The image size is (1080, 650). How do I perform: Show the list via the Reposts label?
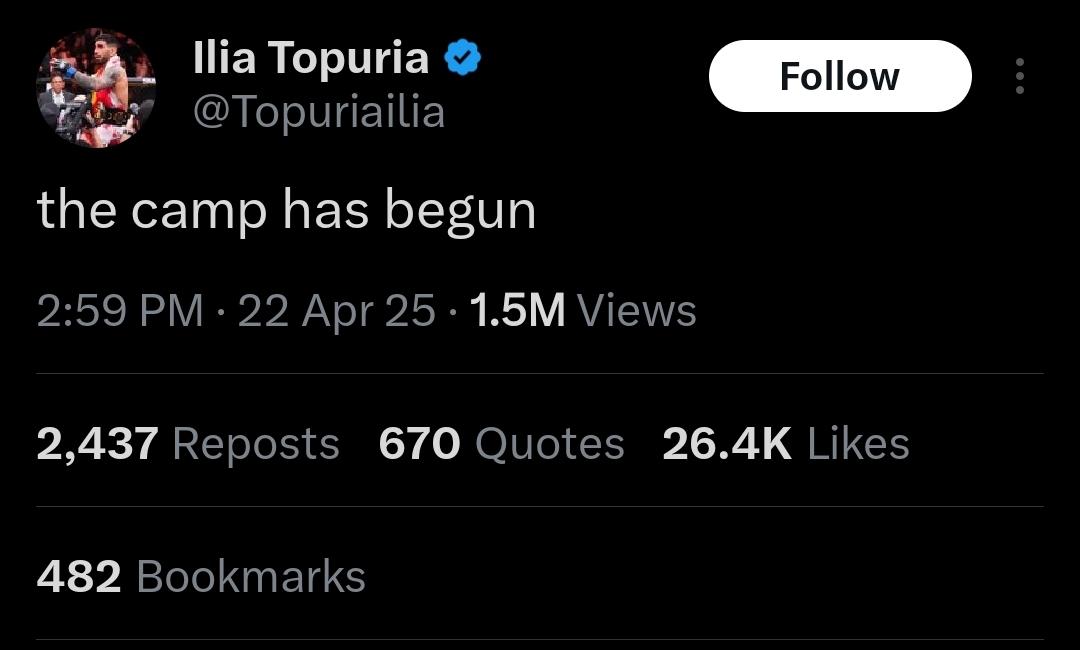click(256, 445)
